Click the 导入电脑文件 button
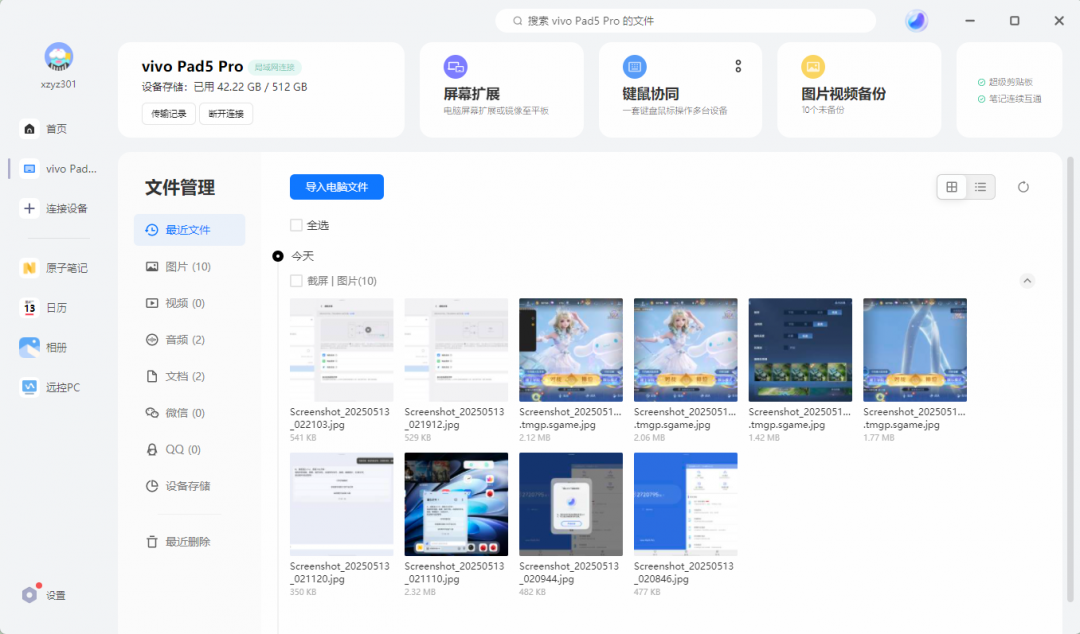This screenshot has width=1080, height=634. pyautogui.click(x=337, y=187)
